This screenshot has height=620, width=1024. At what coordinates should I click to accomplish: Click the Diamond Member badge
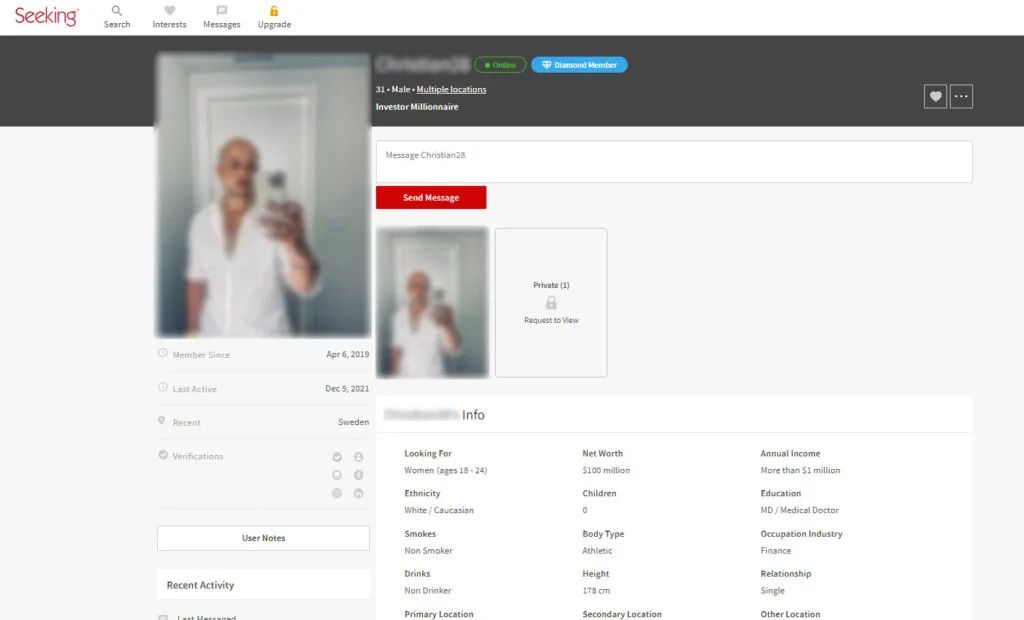579,65
